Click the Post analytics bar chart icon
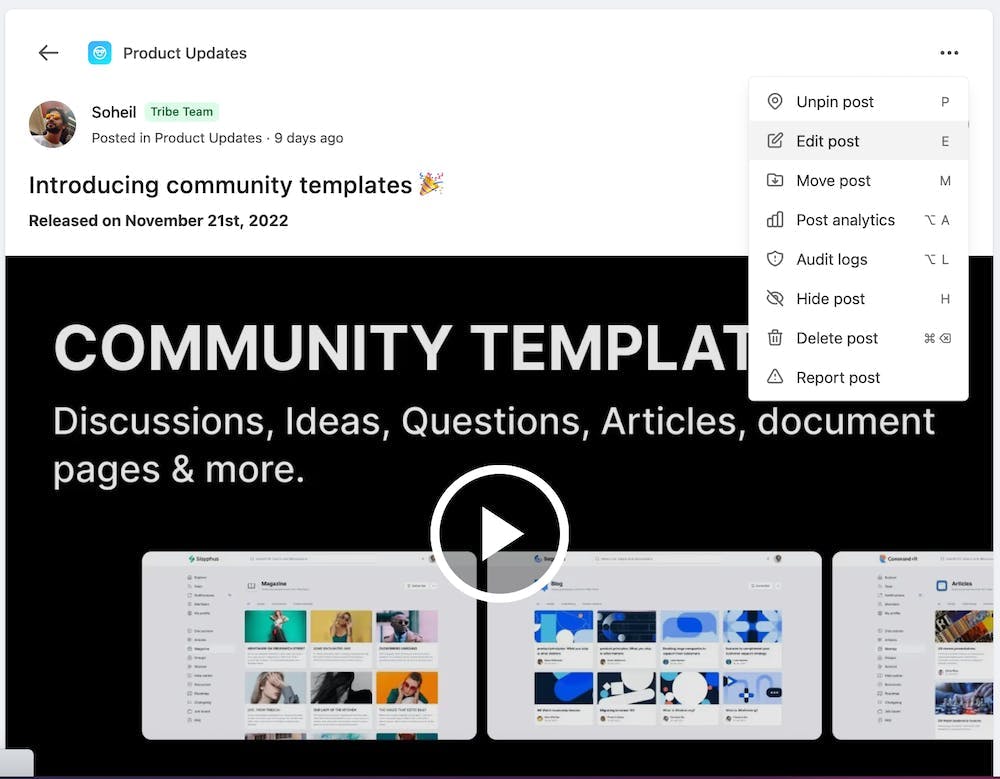This screenshot has height=779, width=1000. coord(775,220)
